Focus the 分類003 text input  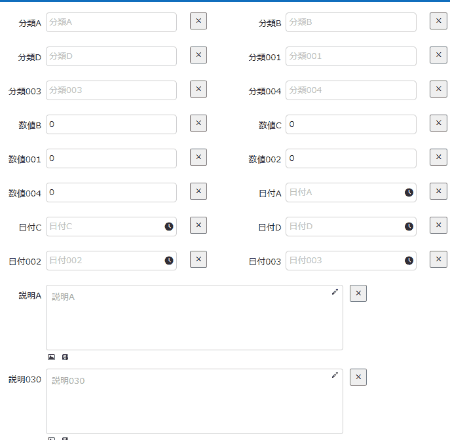pyautogui.click(x=111, y=90)
